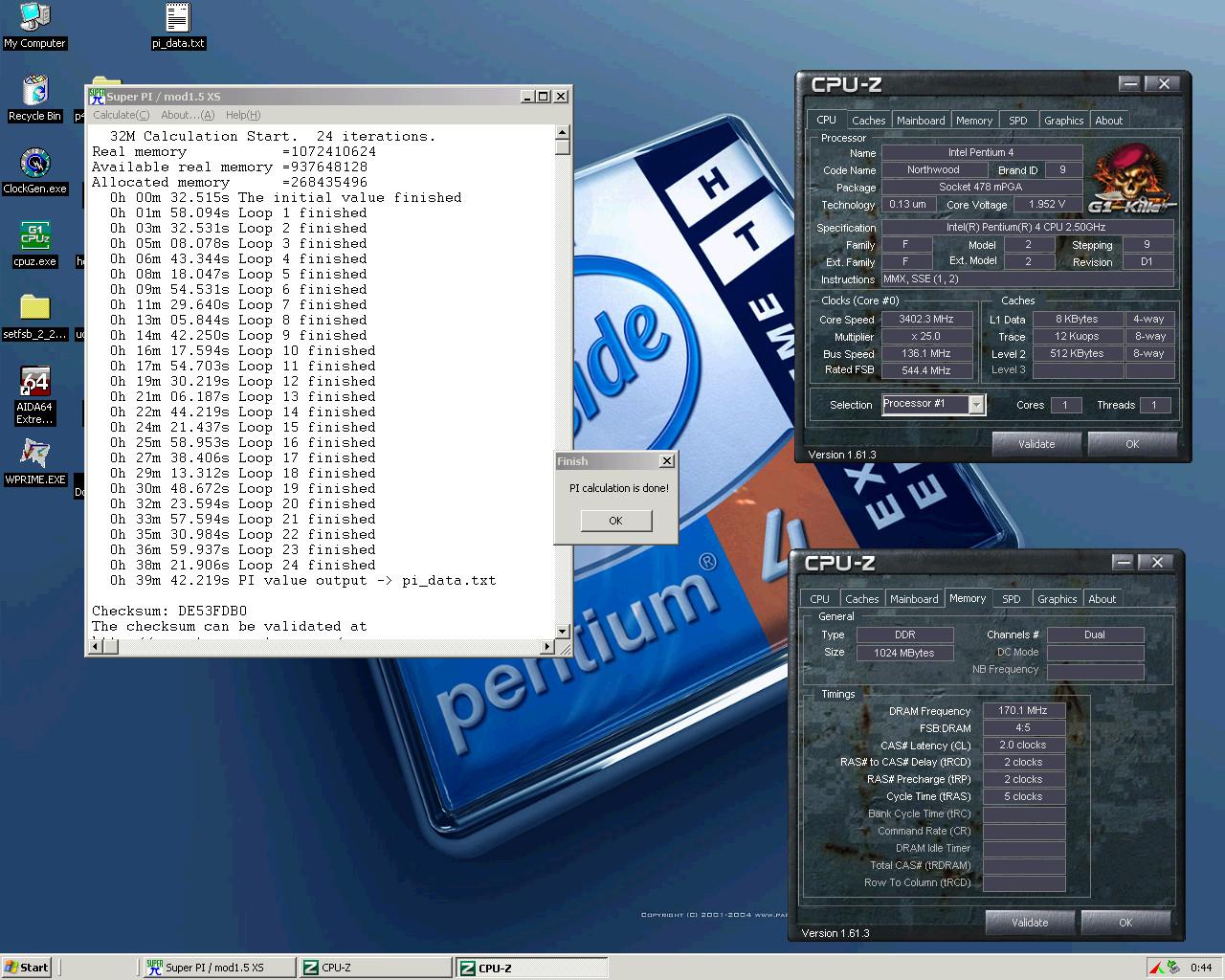Select Caches tab in the bottom CPU-Z window
The height and width of the screenshot is (980, 1225).
861,599
